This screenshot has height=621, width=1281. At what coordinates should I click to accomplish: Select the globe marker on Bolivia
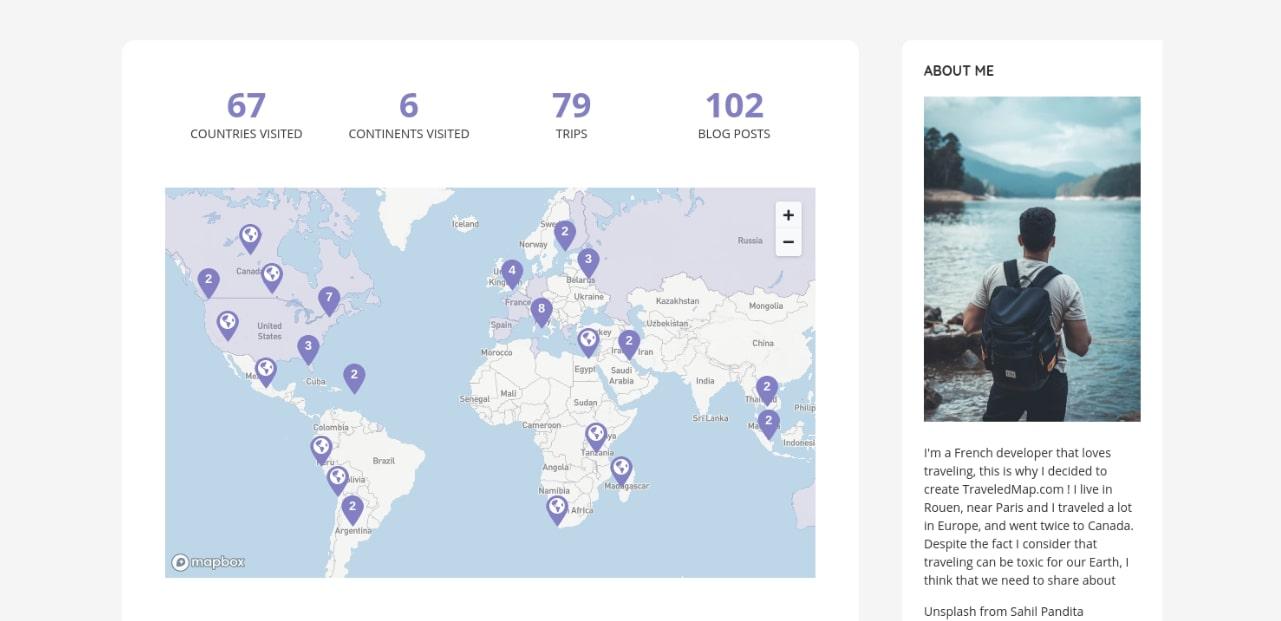tap(338, 478)
